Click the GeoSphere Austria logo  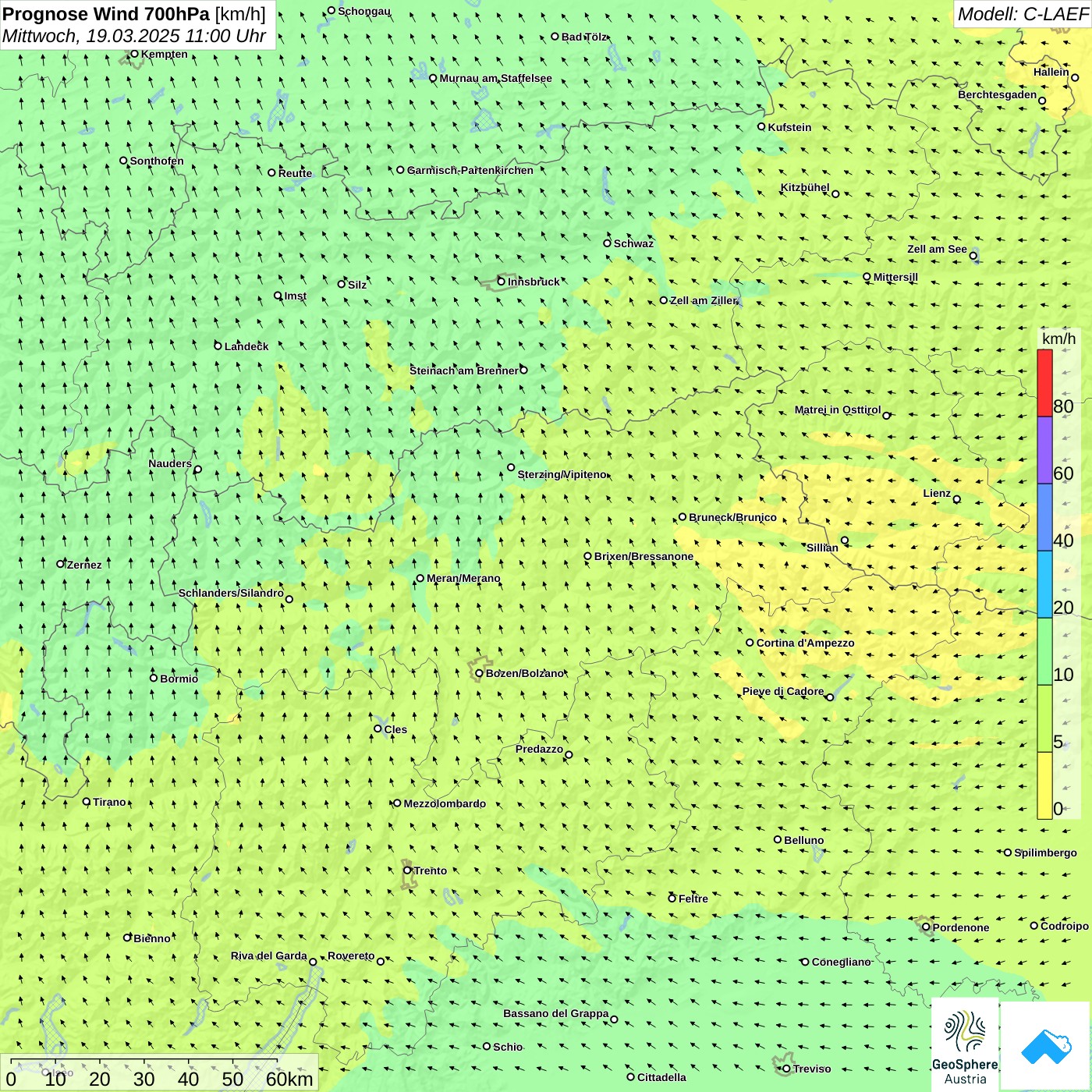[965, 1044]
